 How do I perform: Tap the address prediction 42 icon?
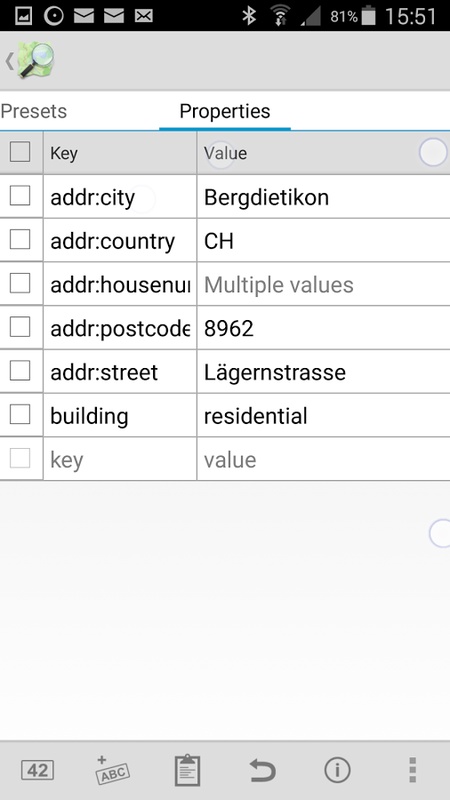(x=37, y=770)
